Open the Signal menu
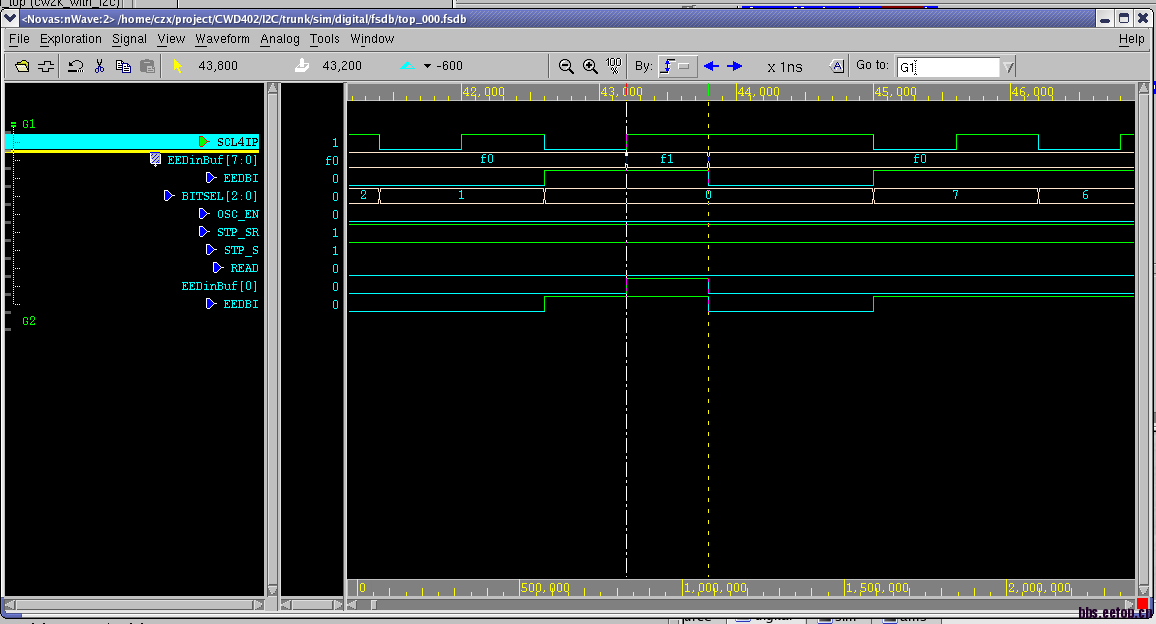 129,39
